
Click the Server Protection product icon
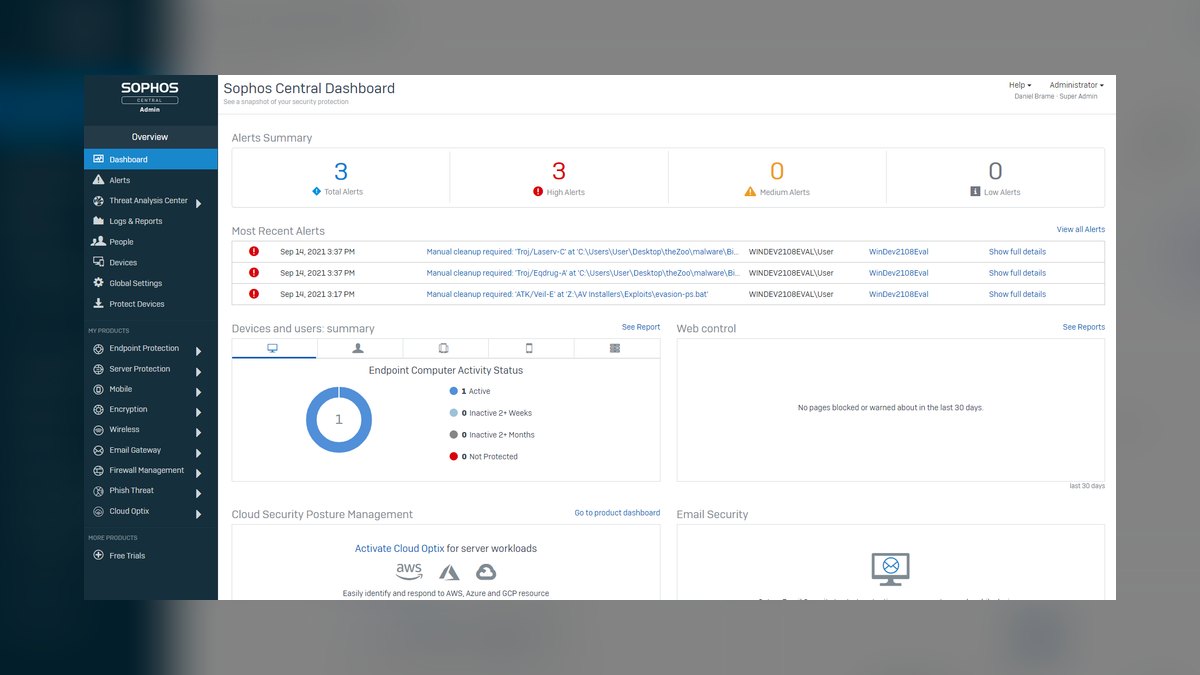[x=98, y=369]
